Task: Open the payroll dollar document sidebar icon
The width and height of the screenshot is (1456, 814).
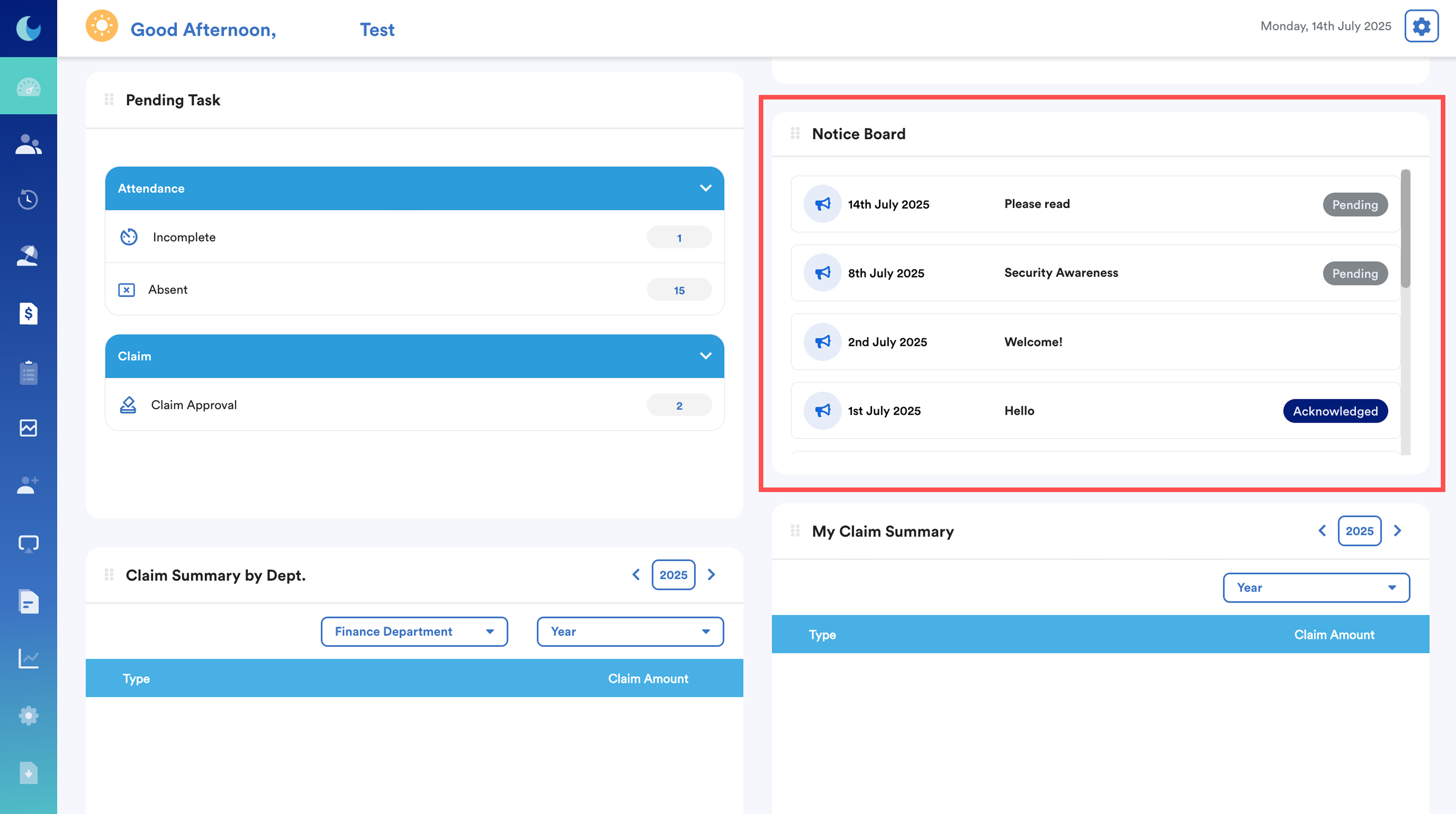Action: pos(28,314)
